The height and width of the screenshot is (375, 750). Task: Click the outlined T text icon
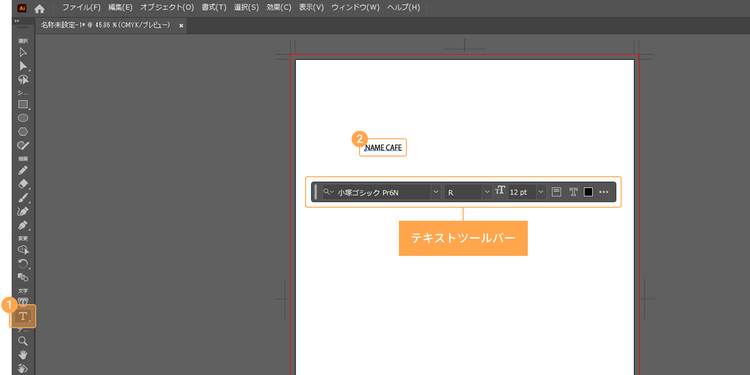[x=573, y=192]
